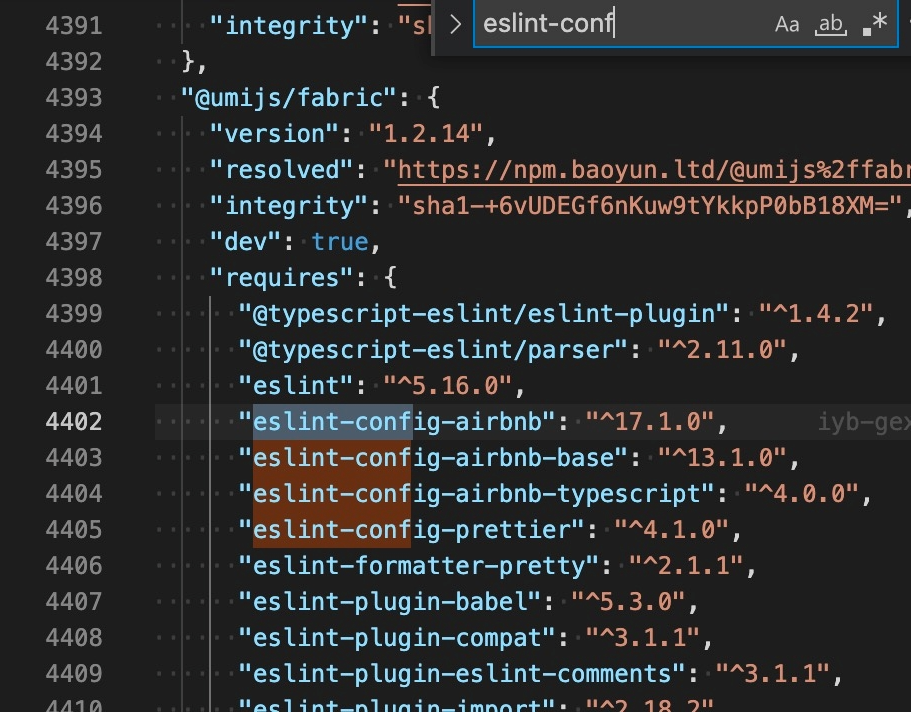This screenshot has width=911, height=712.
Task: Click the "eslint-plugin-compat" key
Action: point(397,638)
